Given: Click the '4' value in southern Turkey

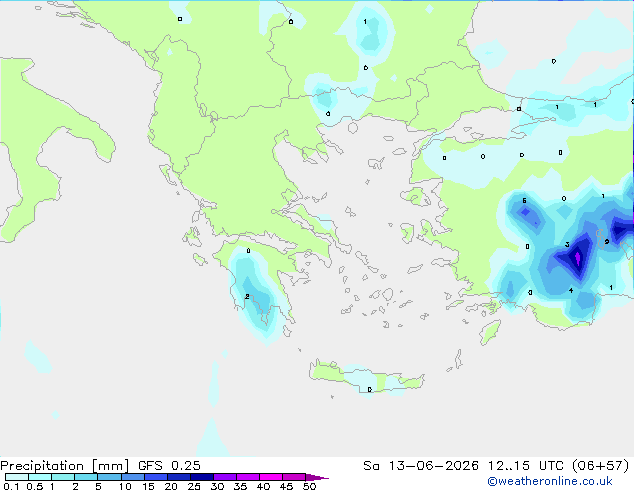Looking at the screenshot, I should tap(571, 290).
